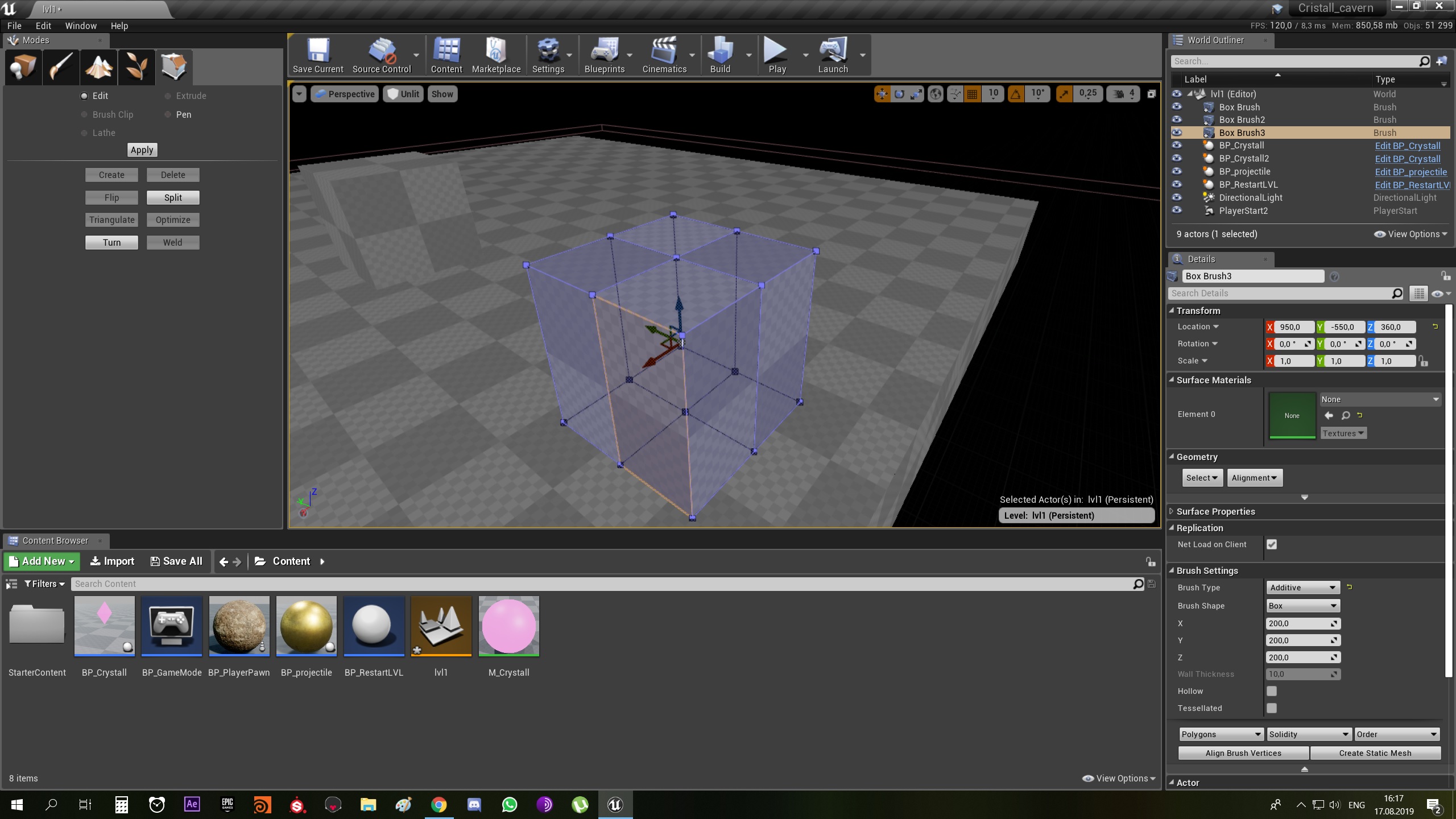This screenshot has height=819, width=1456.
Task: Open the Brush Type dropdown
Action: [1302, 588]
